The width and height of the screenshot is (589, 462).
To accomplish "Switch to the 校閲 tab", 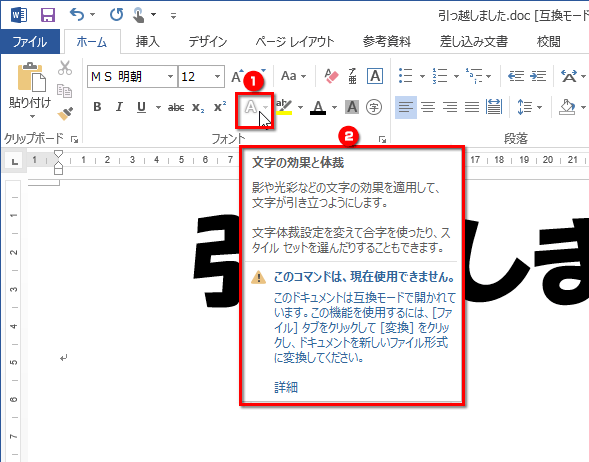I will [x=549, y=41].
